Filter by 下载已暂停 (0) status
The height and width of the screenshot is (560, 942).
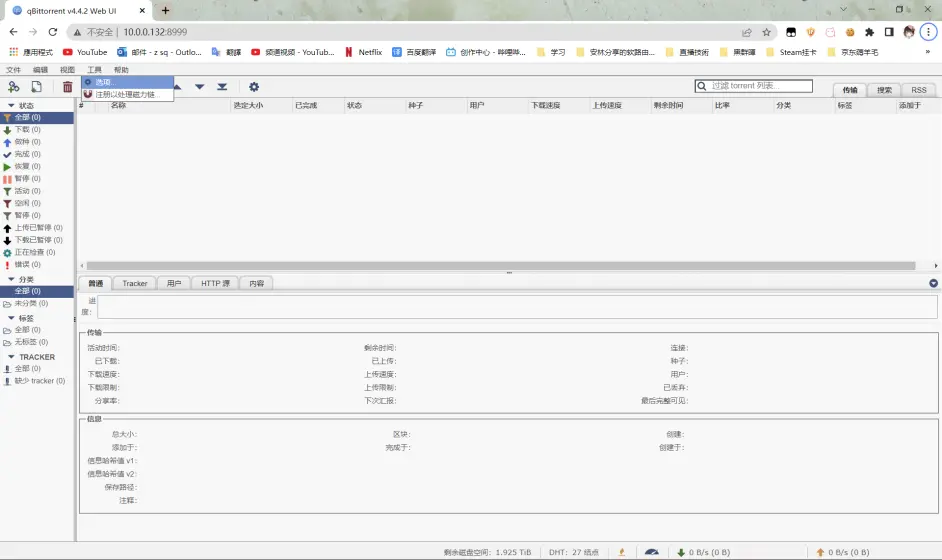37,240
